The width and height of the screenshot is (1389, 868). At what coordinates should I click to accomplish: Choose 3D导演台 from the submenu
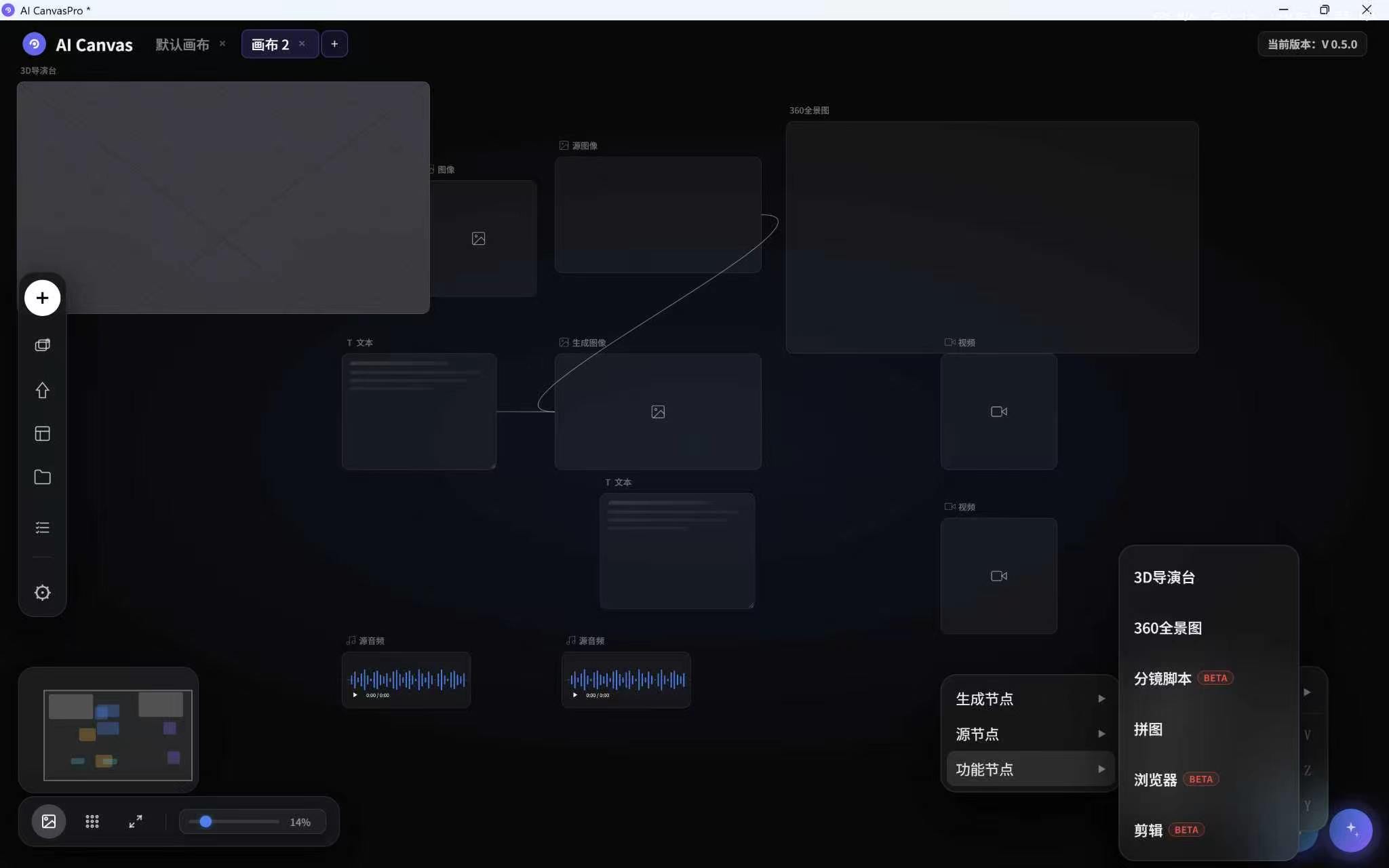coord(1209,577)
